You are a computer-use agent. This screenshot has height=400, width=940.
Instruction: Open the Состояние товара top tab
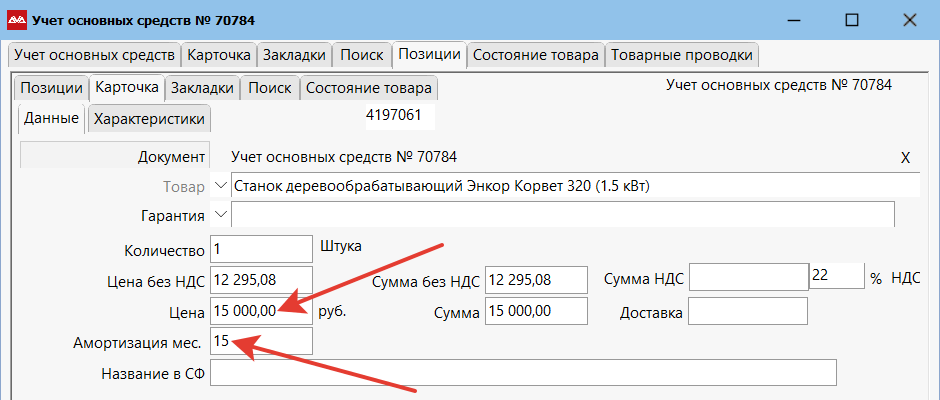click(x=536, y=54)
